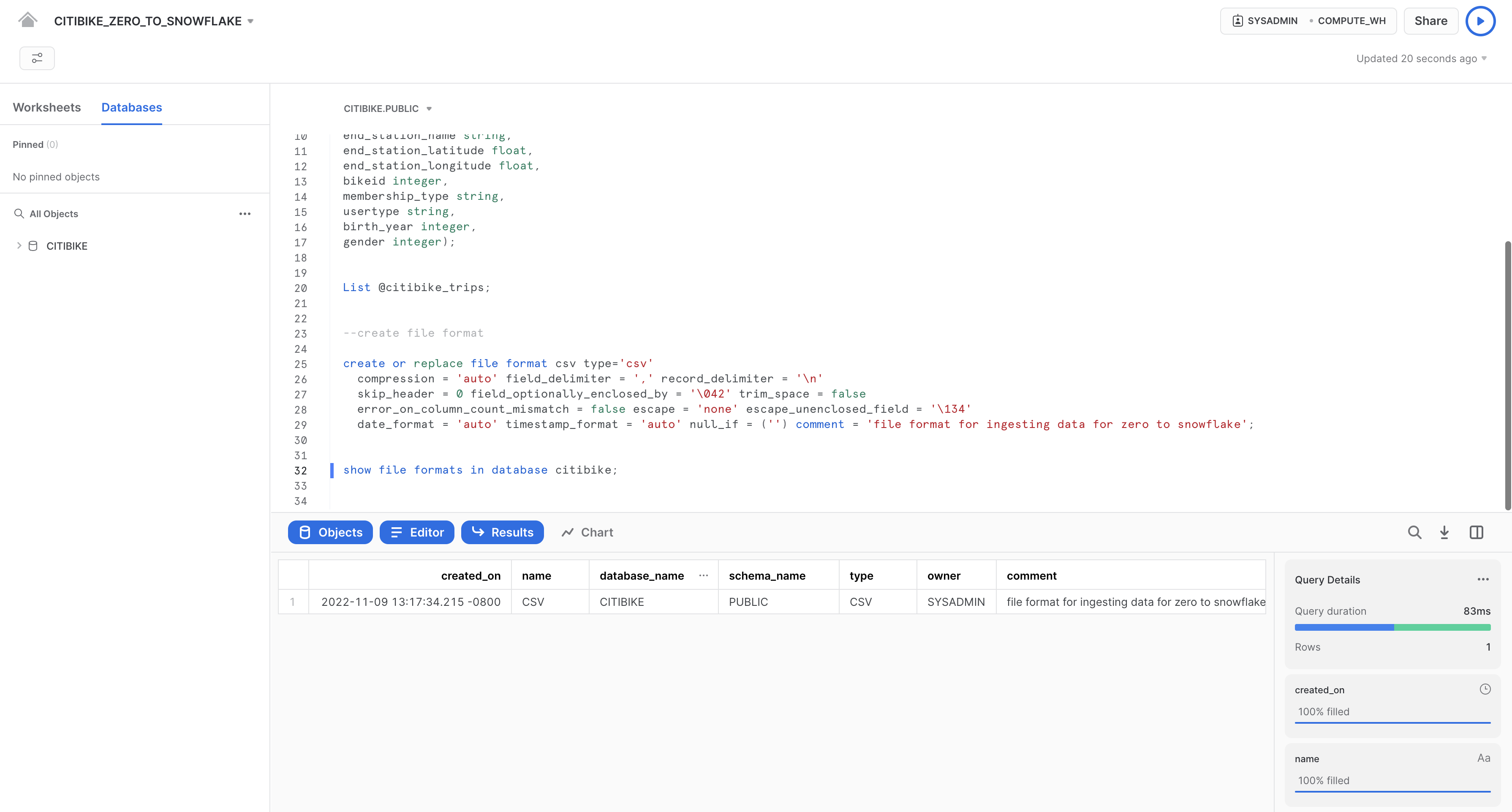Screen dimensions: 1512x812
Task: Open the filter settings icon
Action: (37, 58)
